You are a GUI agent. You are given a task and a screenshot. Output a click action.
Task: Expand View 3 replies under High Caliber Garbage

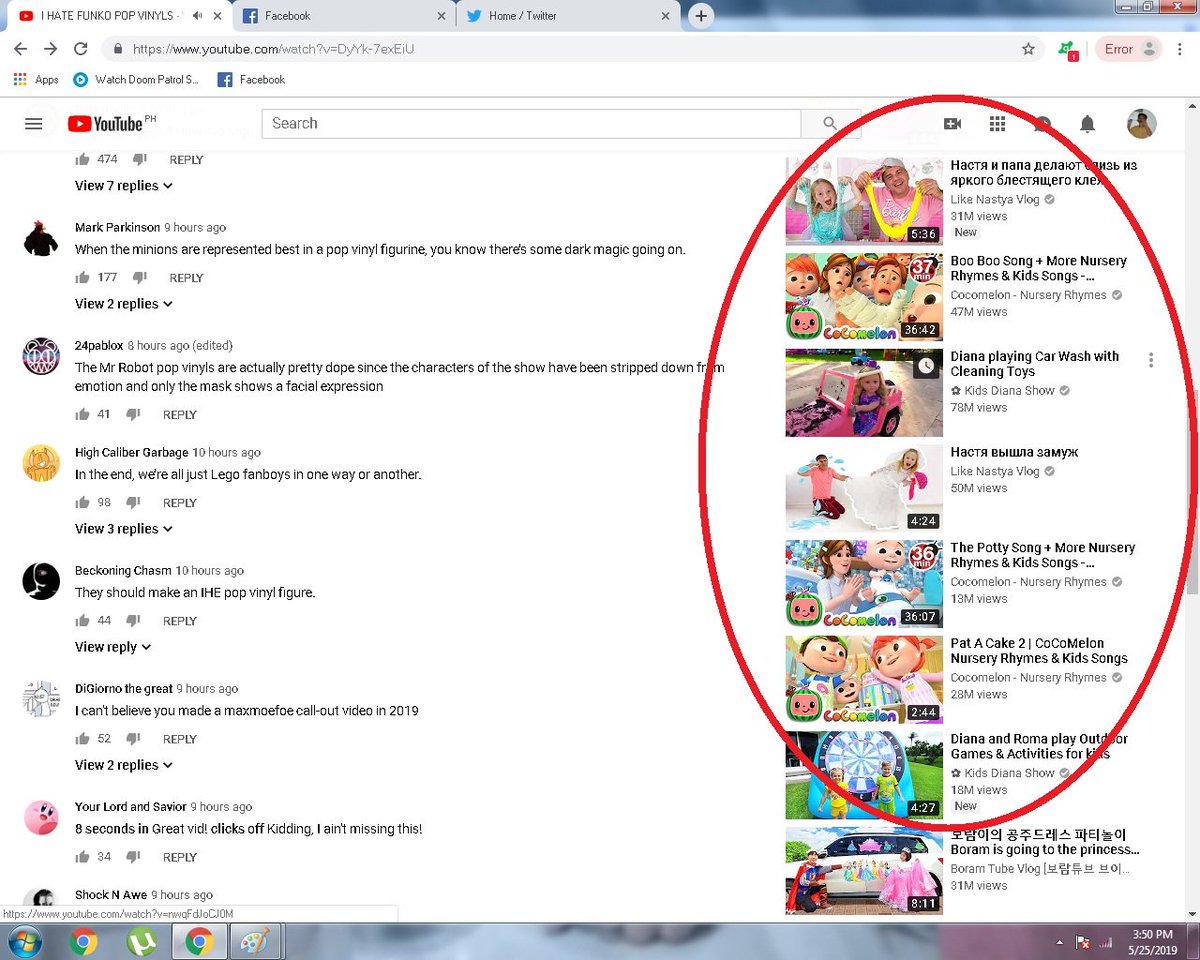tap(124, 529)
